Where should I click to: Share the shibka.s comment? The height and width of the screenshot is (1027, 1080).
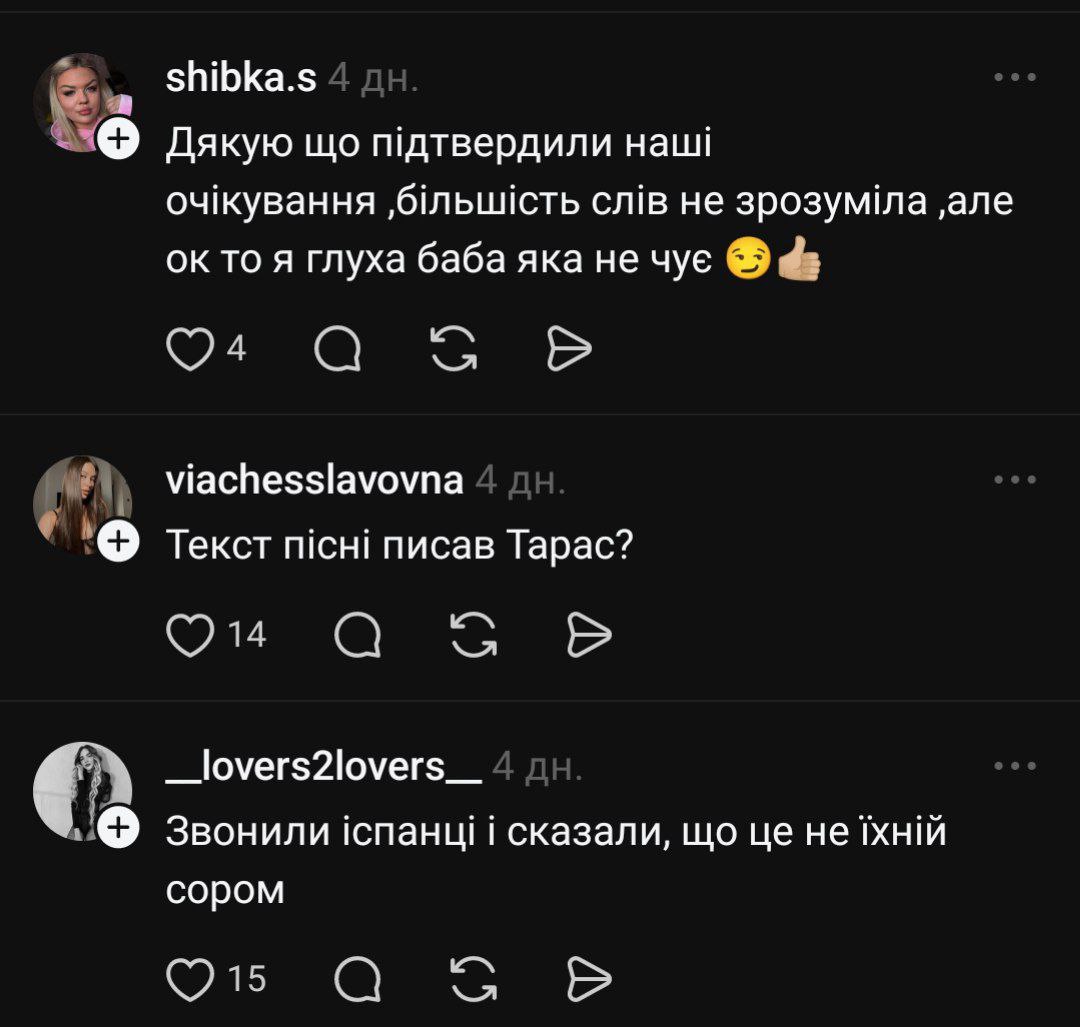click(x=570, y=349)
